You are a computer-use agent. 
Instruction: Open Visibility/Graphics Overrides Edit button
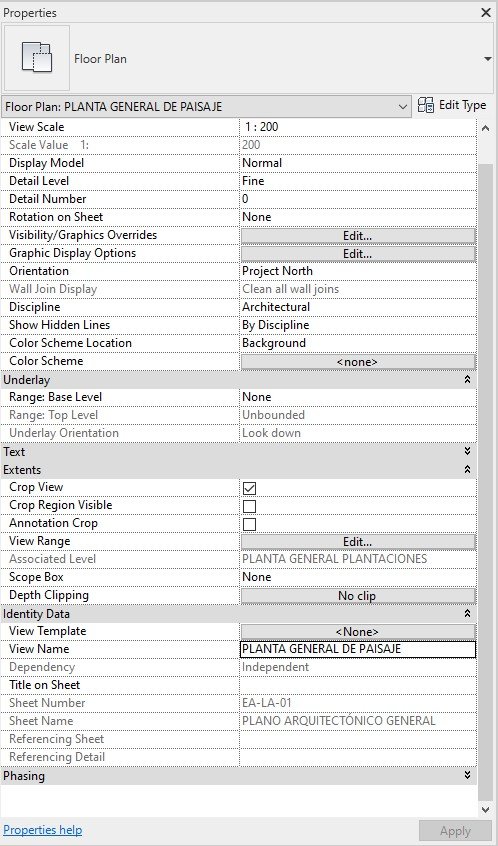point(358,236)
